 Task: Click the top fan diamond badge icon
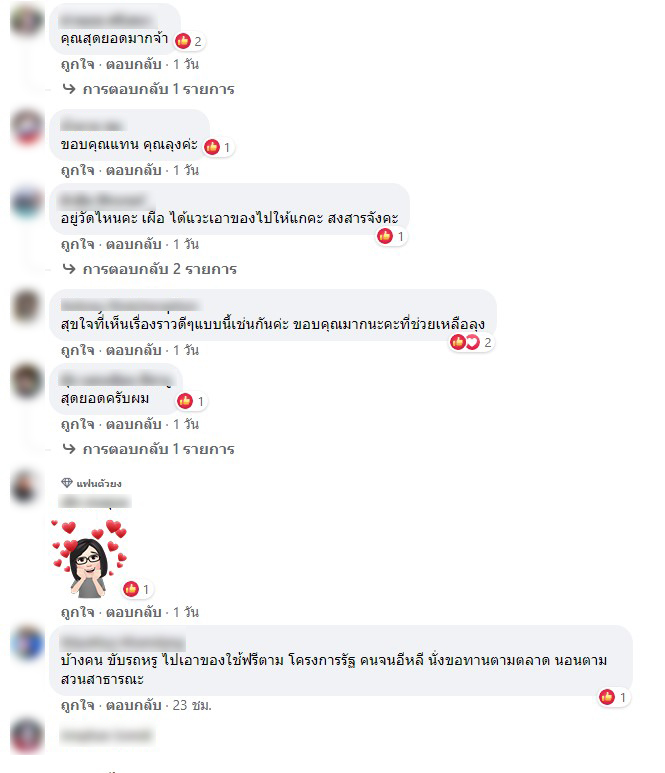click(67, 483)
